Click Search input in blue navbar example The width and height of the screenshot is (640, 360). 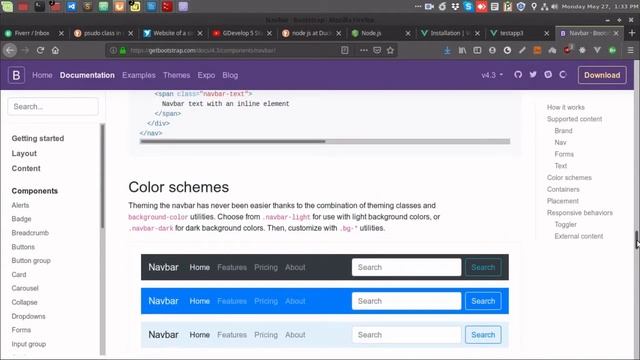407,301
